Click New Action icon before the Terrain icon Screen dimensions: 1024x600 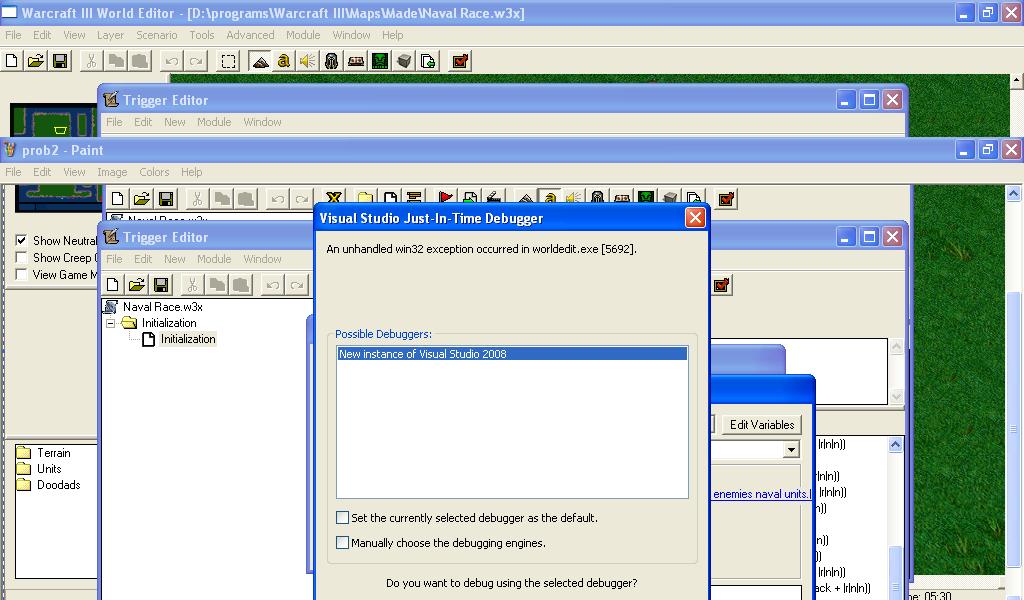click(494, 198)
